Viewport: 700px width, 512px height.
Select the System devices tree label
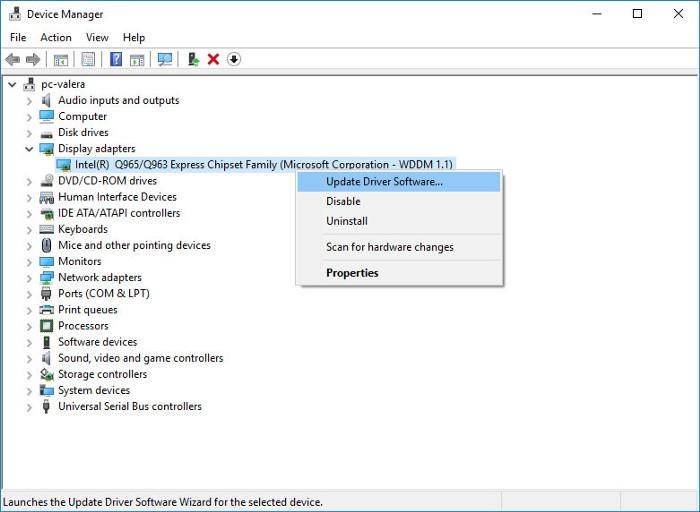(94, 390)
